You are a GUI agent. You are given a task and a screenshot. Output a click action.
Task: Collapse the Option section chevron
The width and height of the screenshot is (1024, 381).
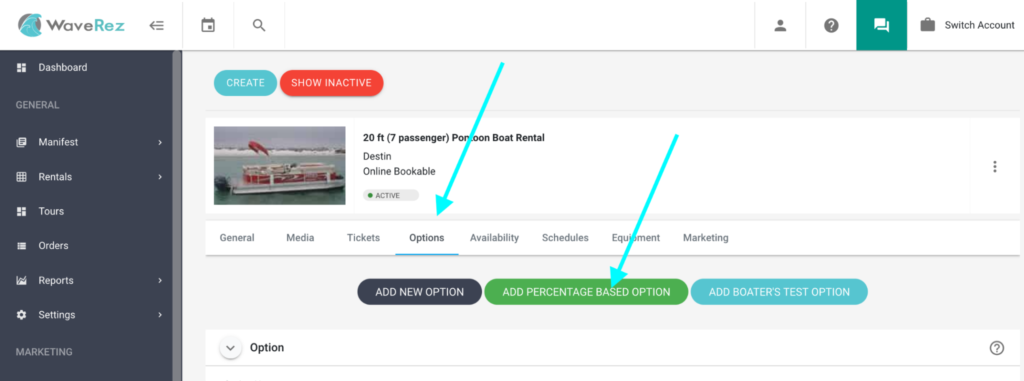[x=230, y=348]
